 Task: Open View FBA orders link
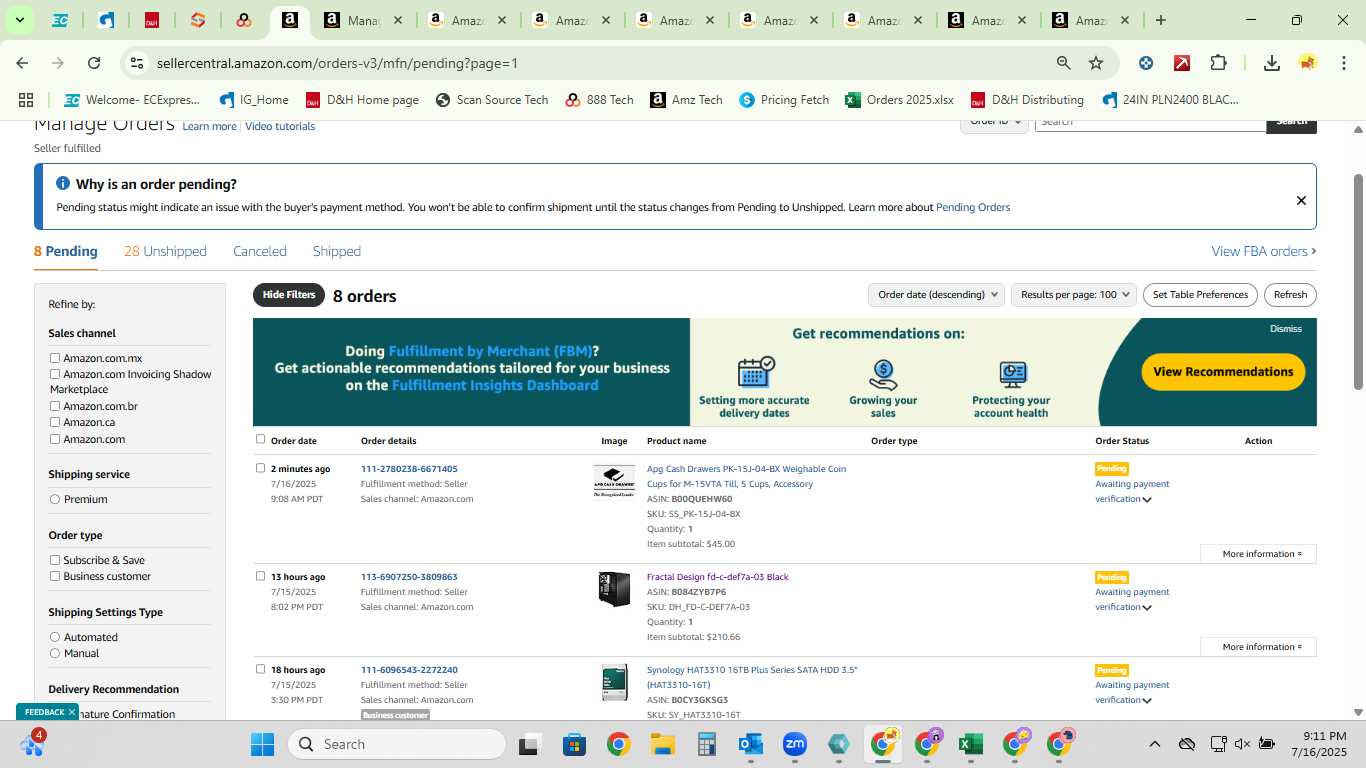(x=1264, y=251)
